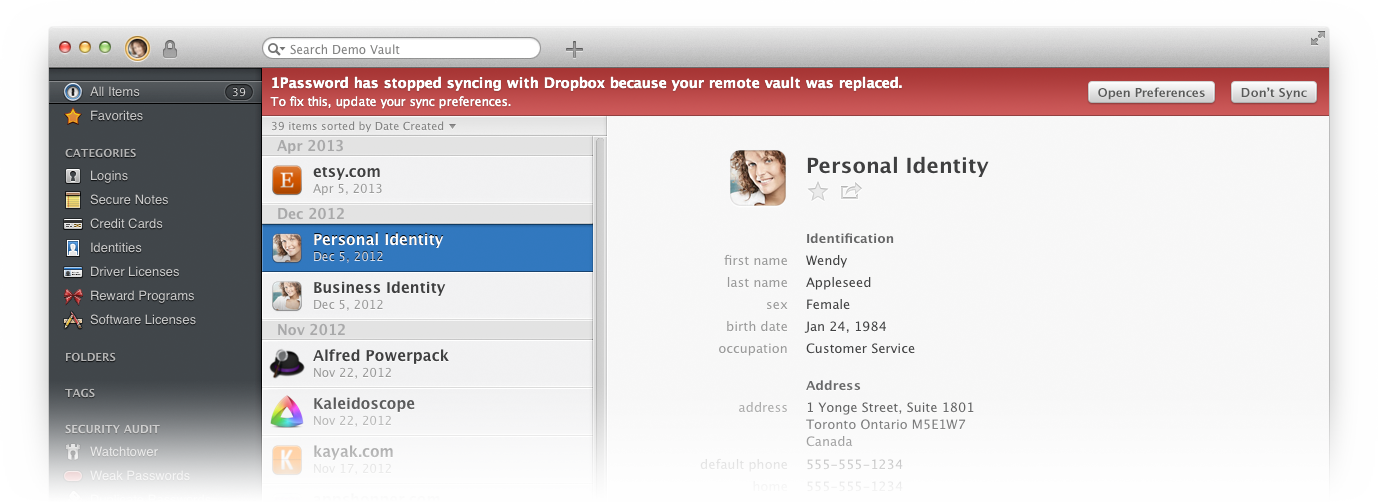Click the birth date Jan 24, 1984
This screenshot has height=502, width=1378.
point(846,327)
